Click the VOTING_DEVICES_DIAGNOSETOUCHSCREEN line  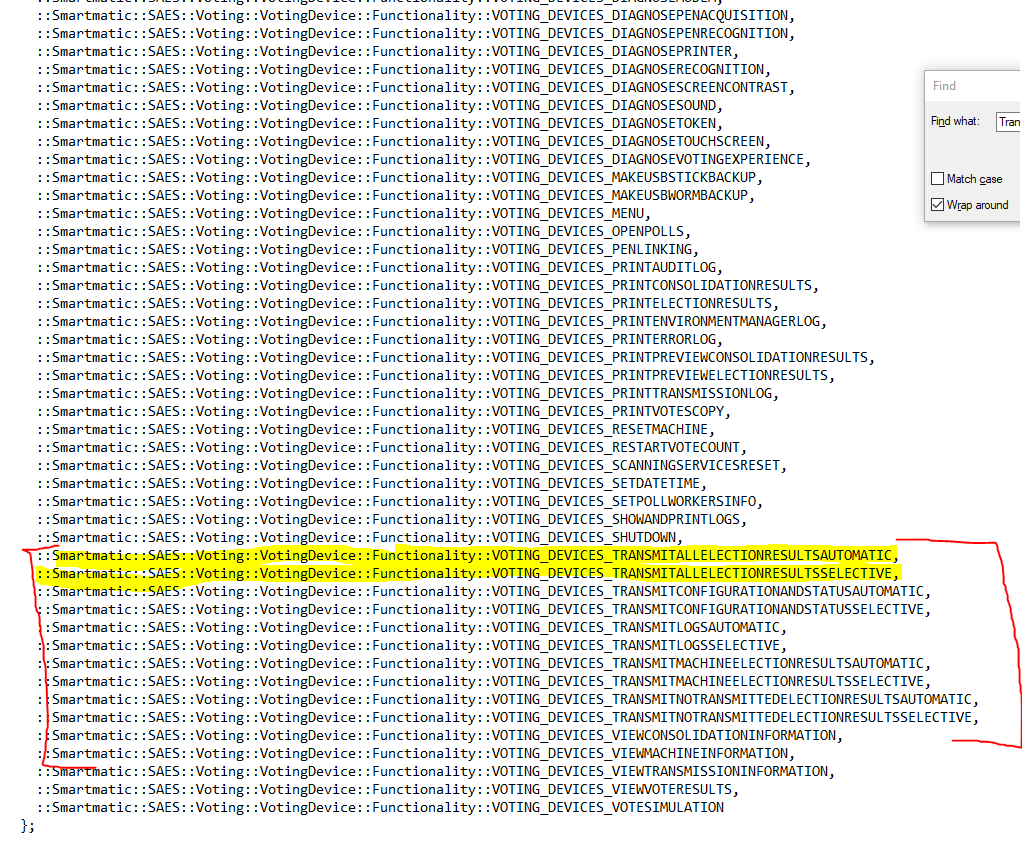(403, 141)
